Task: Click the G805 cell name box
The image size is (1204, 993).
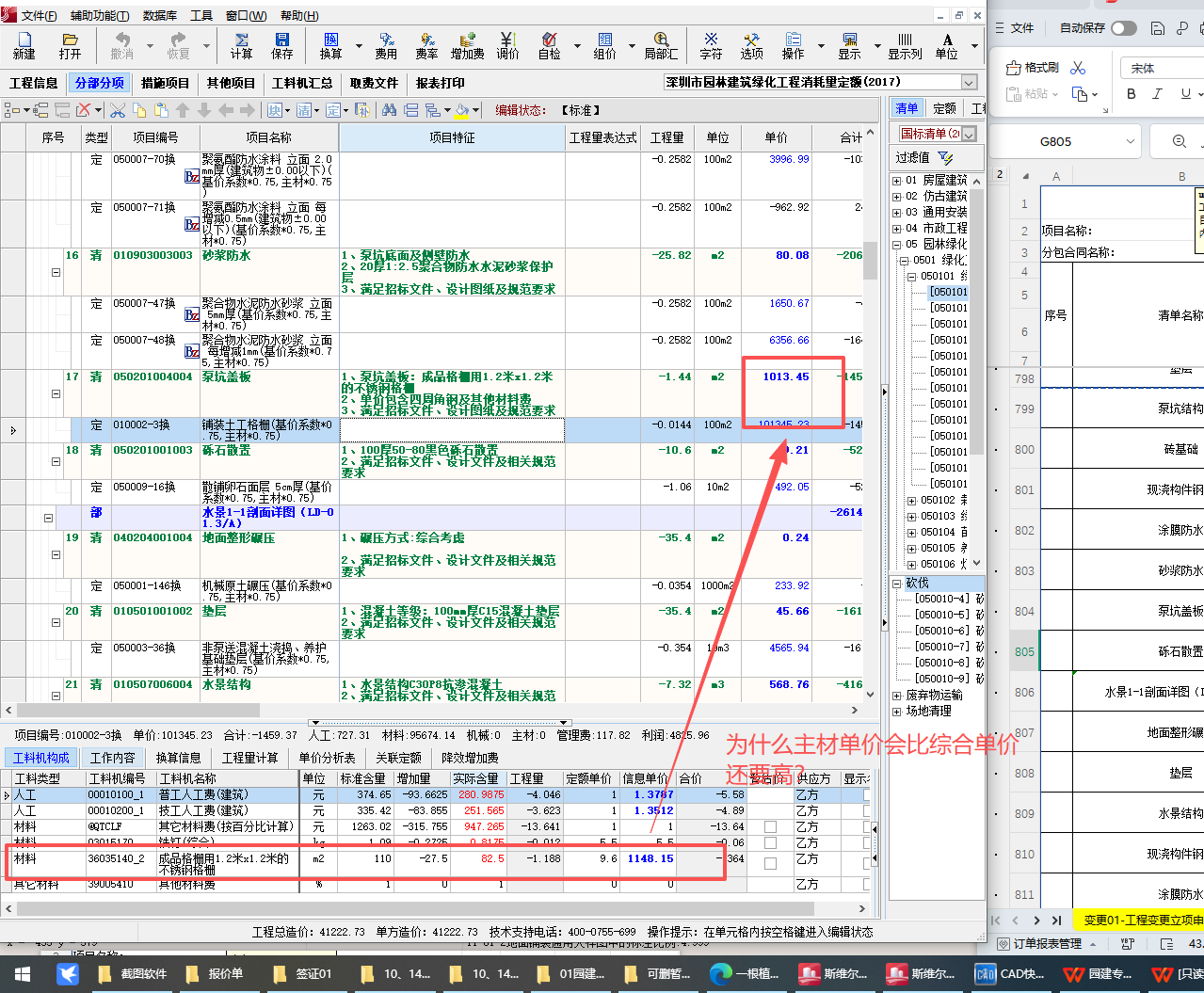Action: pos(1055,142)
